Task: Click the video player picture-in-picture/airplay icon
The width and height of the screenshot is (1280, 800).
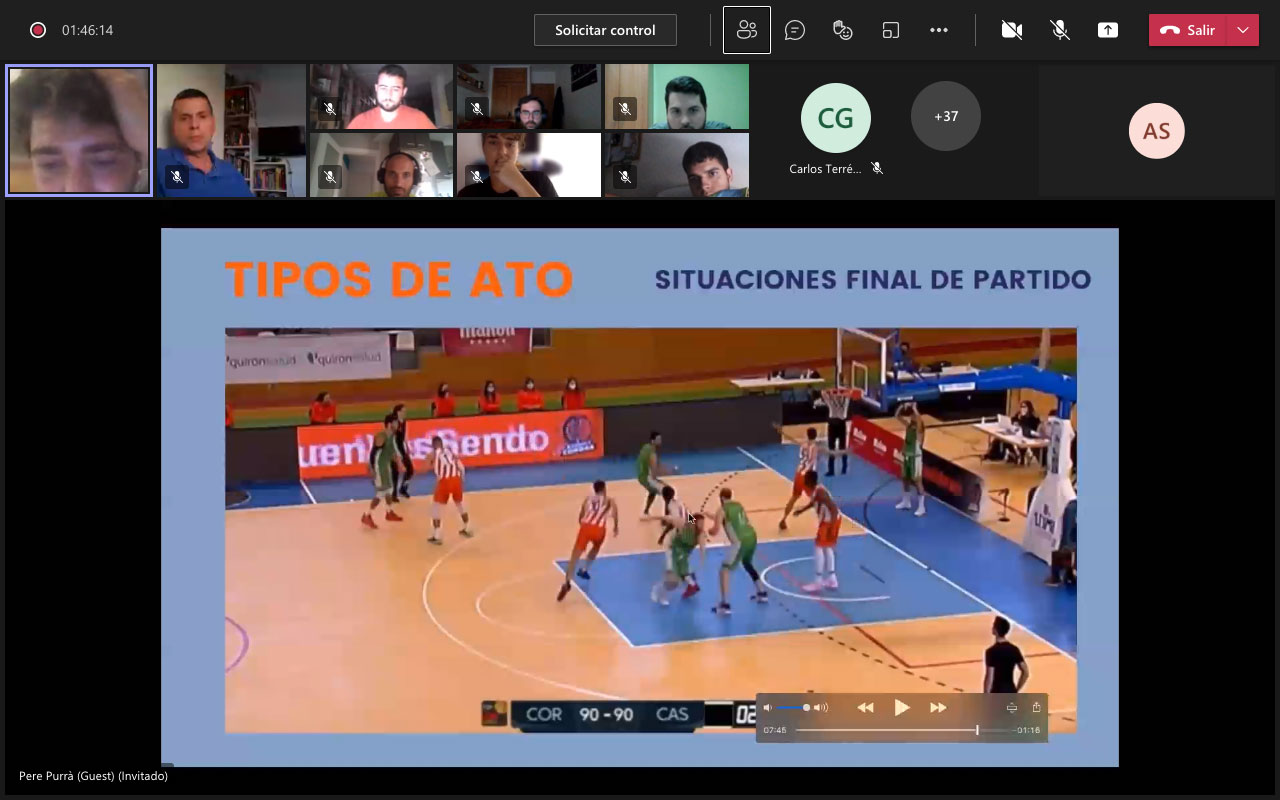Action: (x=1012, y=707)
